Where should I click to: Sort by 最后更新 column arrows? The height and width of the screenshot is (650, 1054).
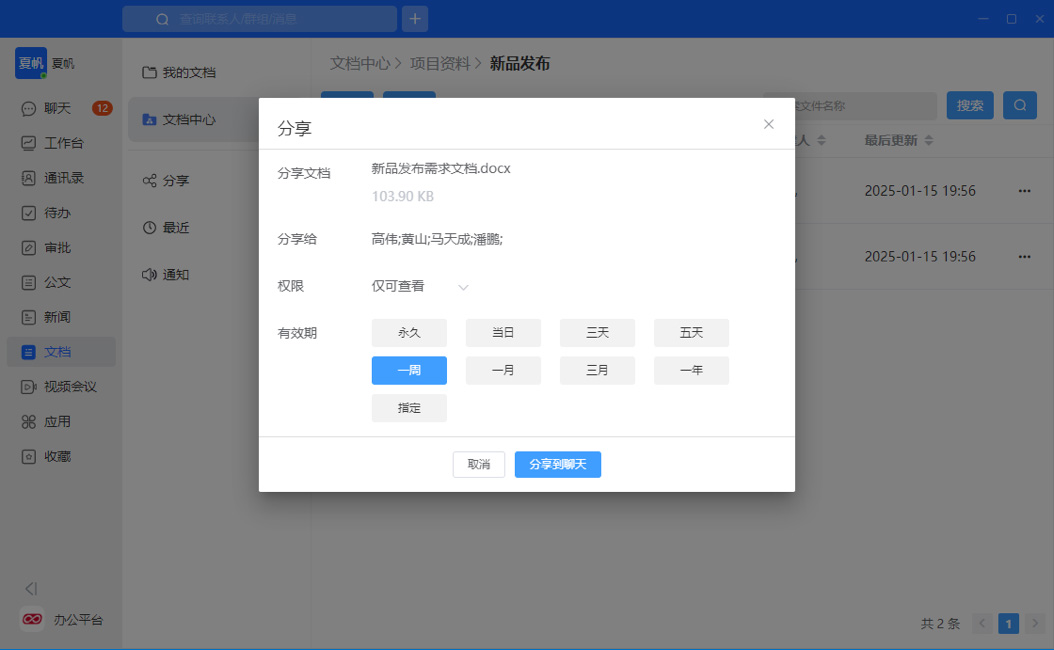(x=929, y=141)
